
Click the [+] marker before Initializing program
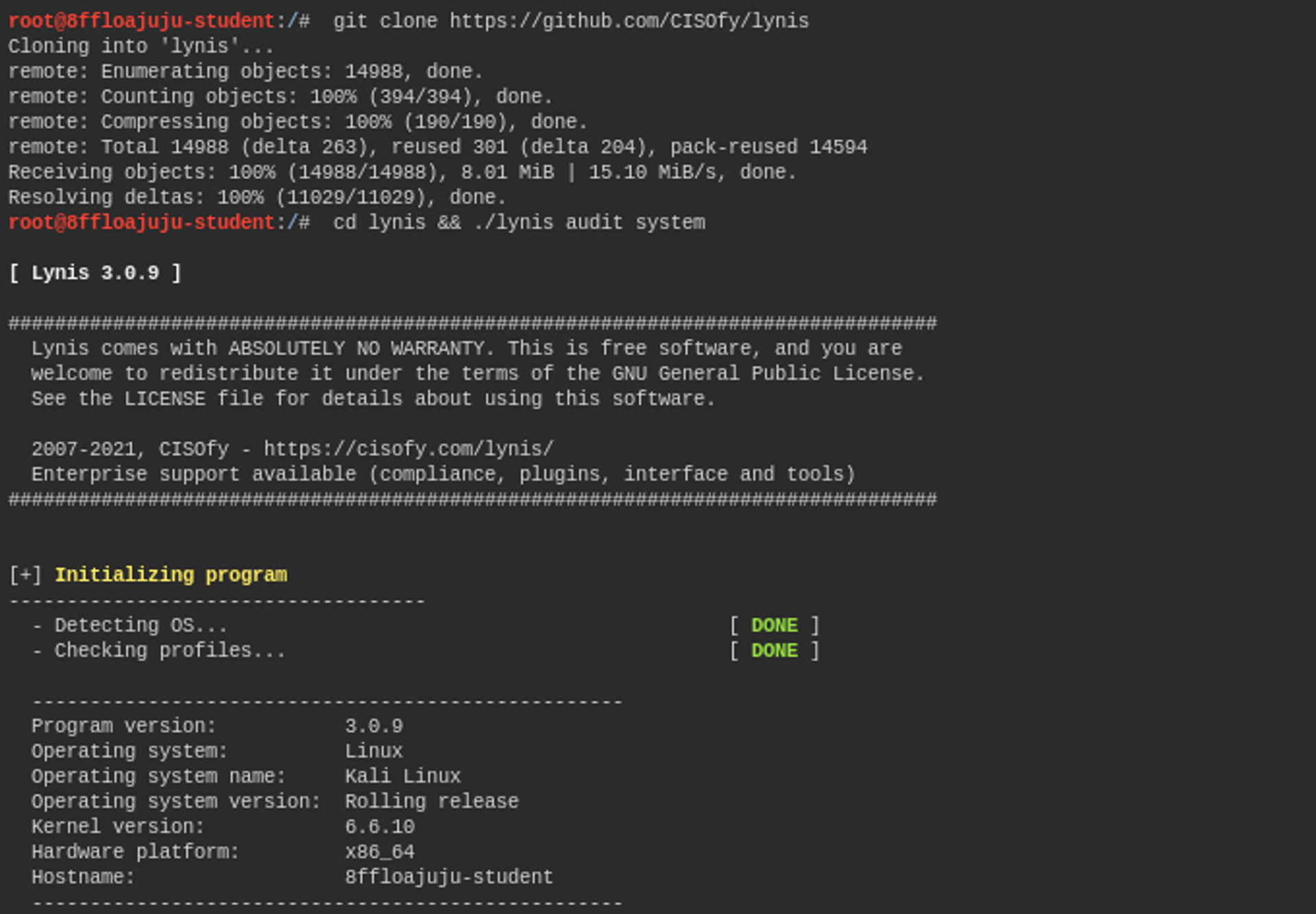[25, 575]
